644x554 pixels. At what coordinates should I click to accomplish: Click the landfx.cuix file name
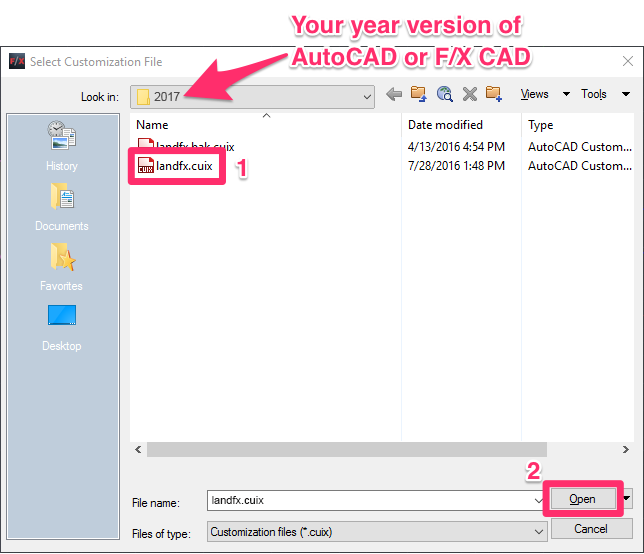pos(184,166)
